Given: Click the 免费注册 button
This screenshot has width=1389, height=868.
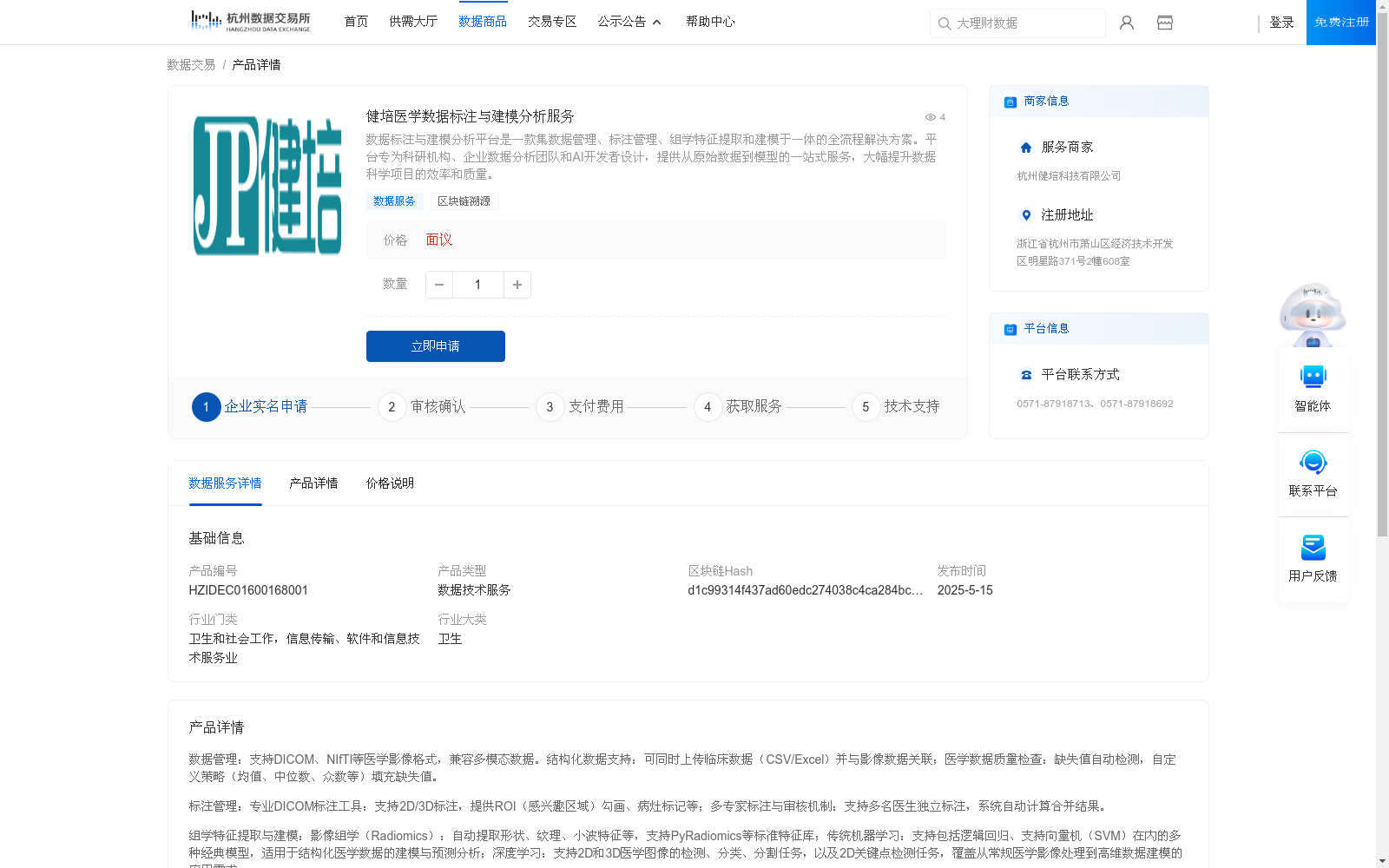Looking at the screenshot, I should (x=1341, y=23).
